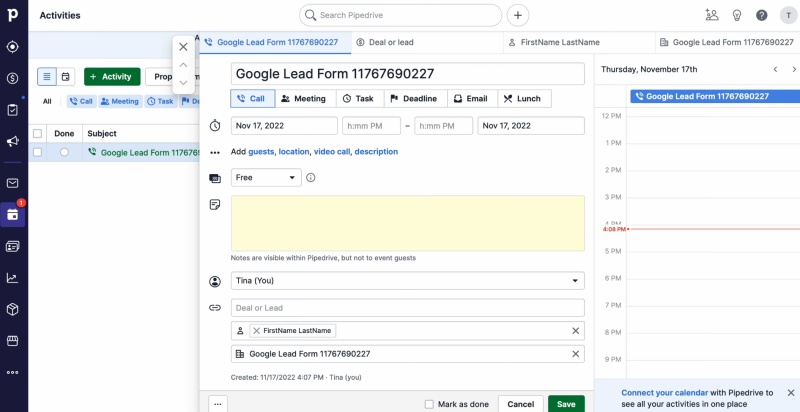Click the green + Activity button
The image size is (800, 412).
pyautogui.click(x=112, y=76)
